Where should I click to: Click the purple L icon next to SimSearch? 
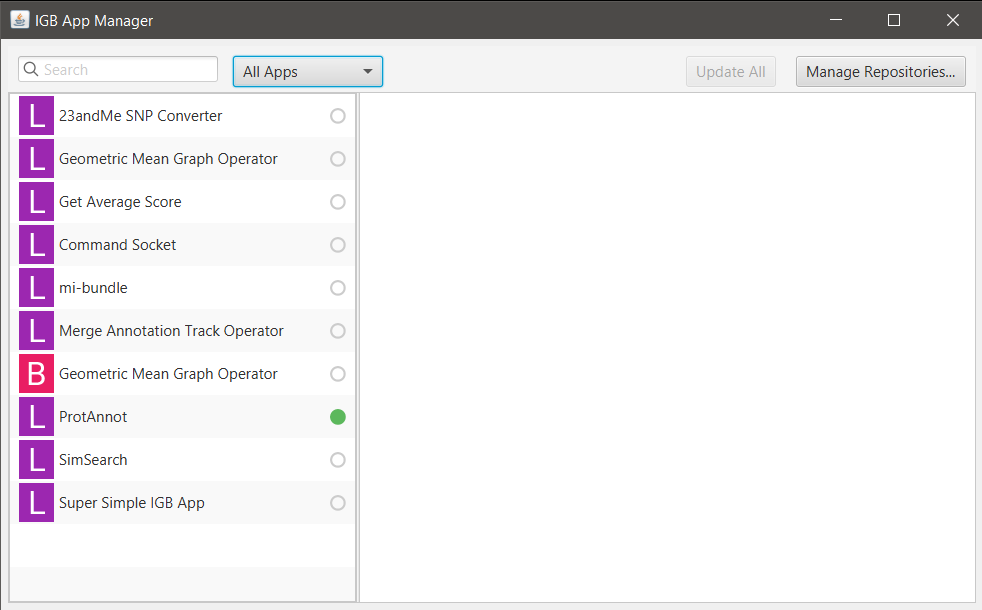pyautogui.click(x=36, y=460)
